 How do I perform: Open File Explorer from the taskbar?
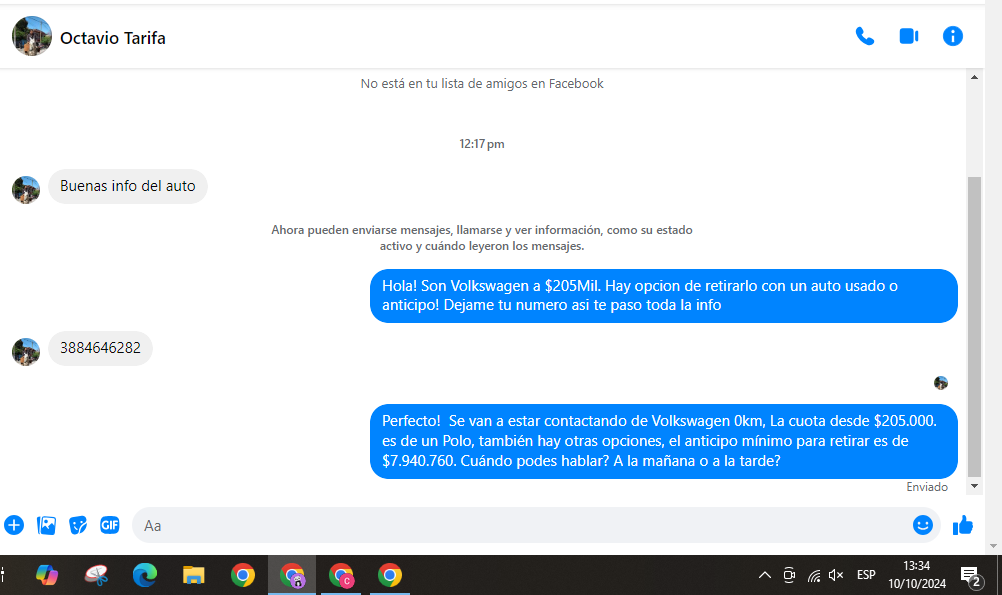[194, 575]
